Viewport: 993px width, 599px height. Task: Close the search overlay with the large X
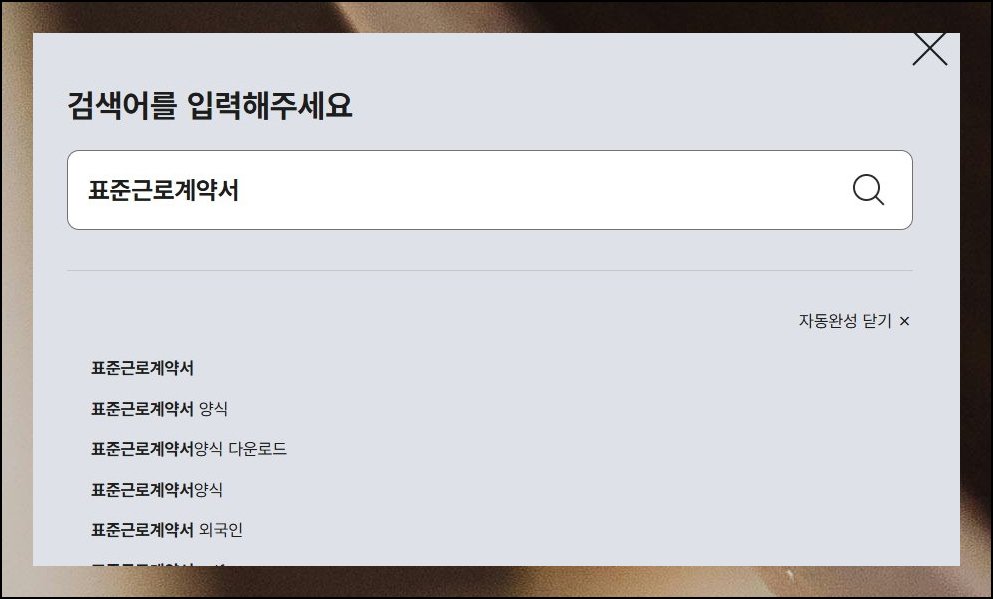point(930,49)
